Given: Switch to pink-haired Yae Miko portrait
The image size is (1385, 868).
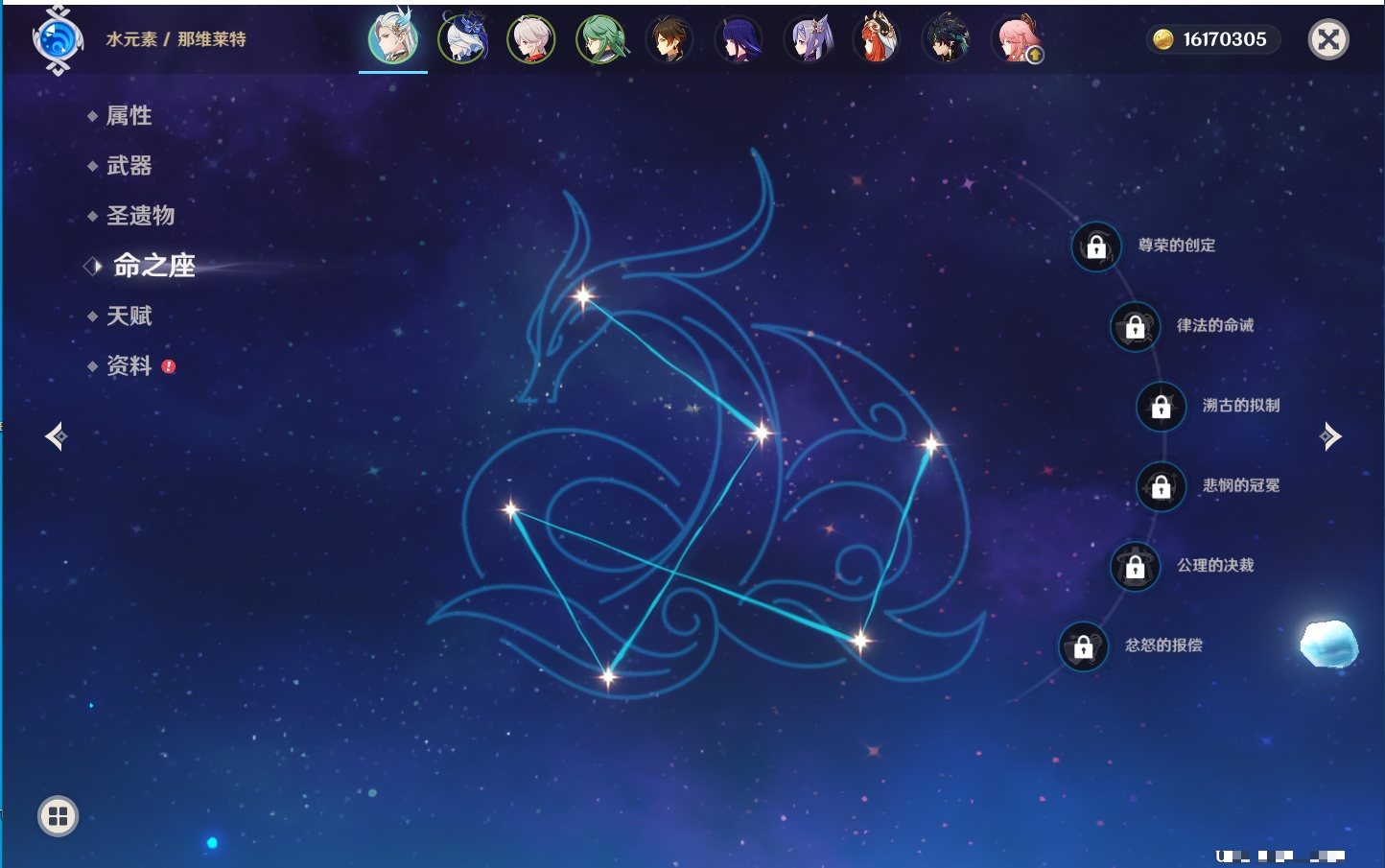Looking at the screenshot, I should (1016, 39).
